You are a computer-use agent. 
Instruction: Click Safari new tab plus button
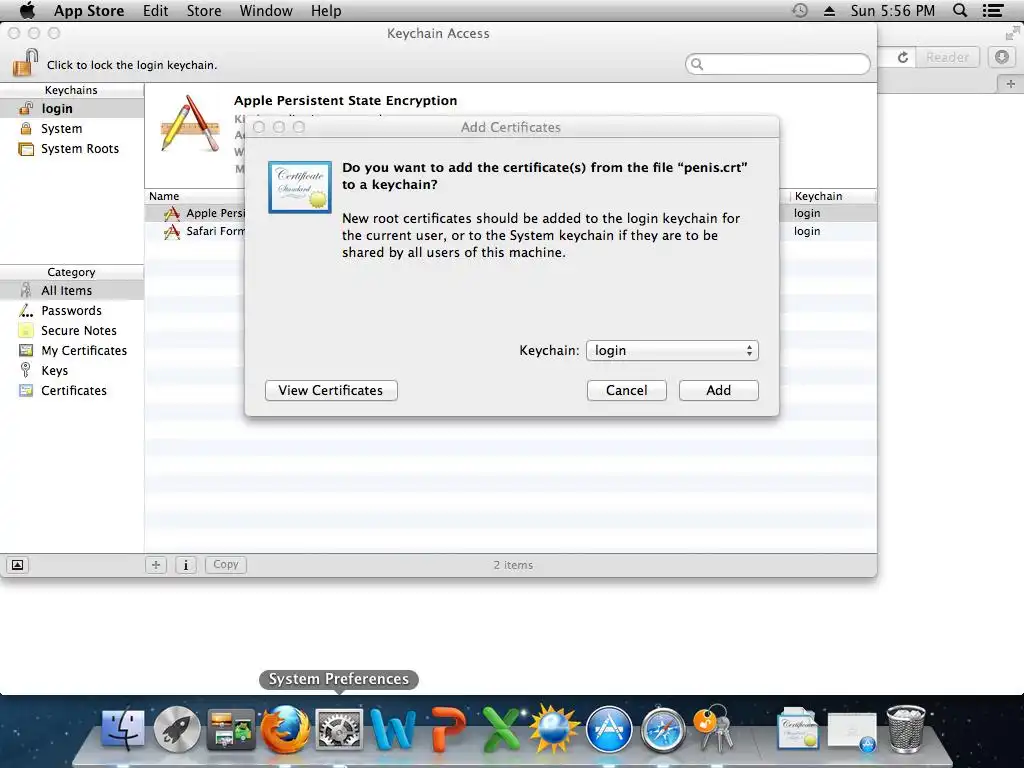[1011, 84]
